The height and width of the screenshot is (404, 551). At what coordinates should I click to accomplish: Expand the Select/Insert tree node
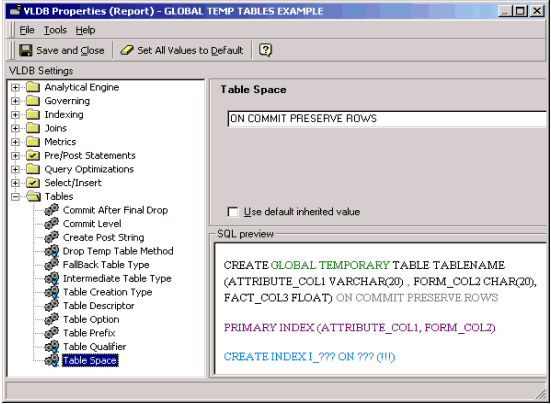15,183
